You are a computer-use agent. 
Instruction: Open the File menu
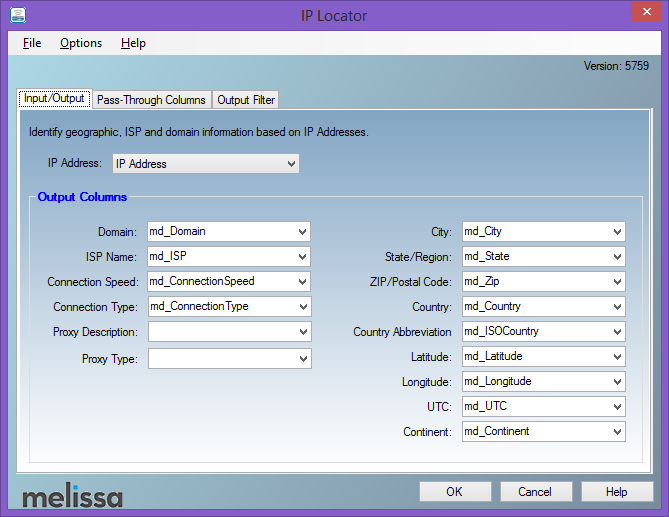(32, 43)
